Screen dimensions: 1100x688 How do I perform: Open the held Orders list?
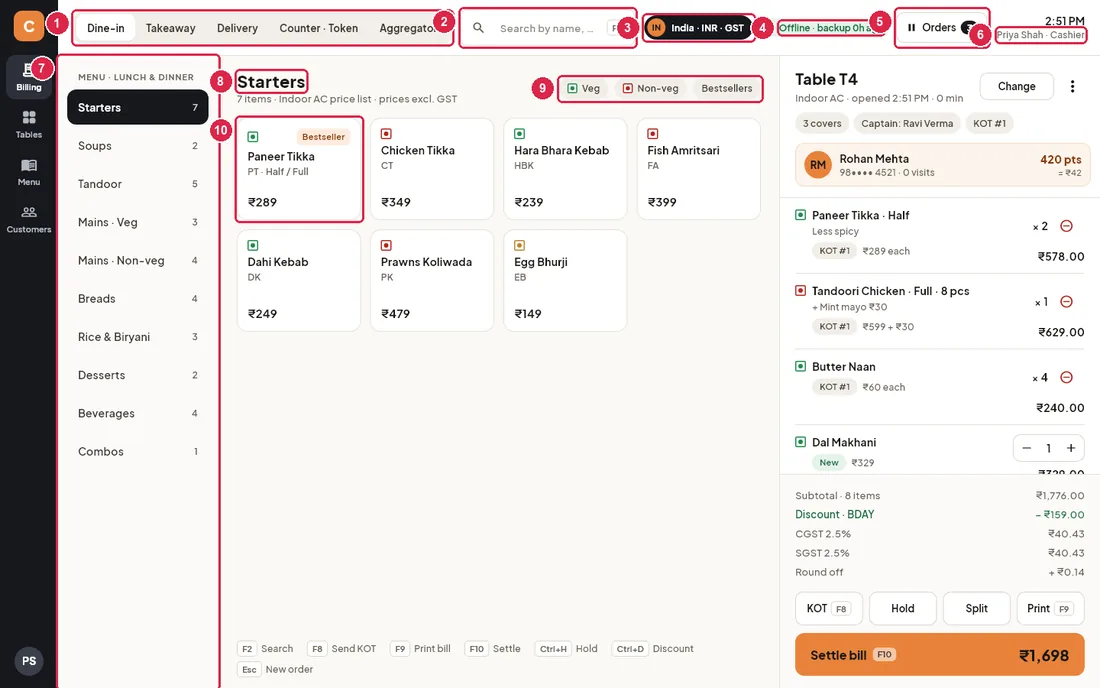942,28
